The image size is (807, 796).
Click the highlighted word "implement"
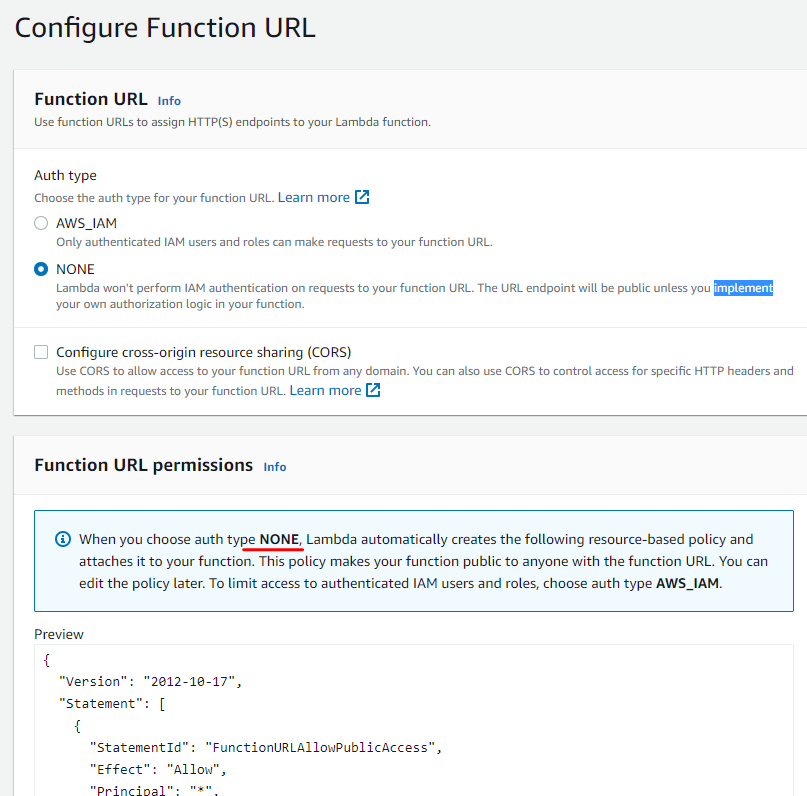point(743,288)
